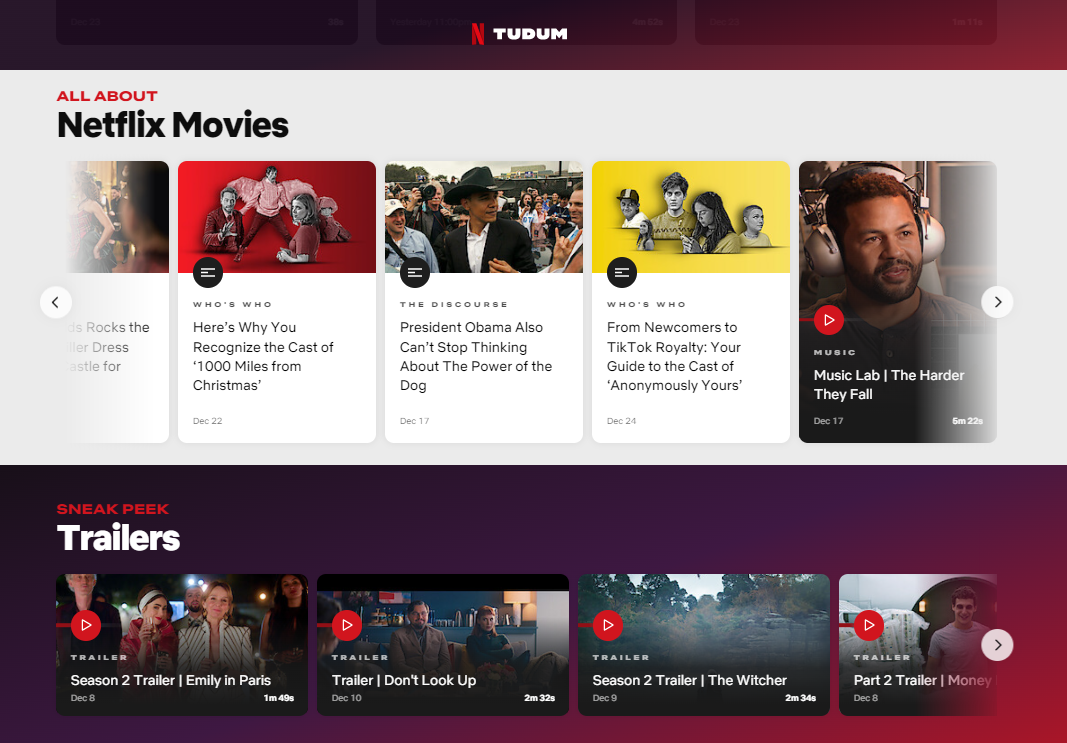Click the 'Trailers' section heading
1067x743 pixels.
[118, 538]
